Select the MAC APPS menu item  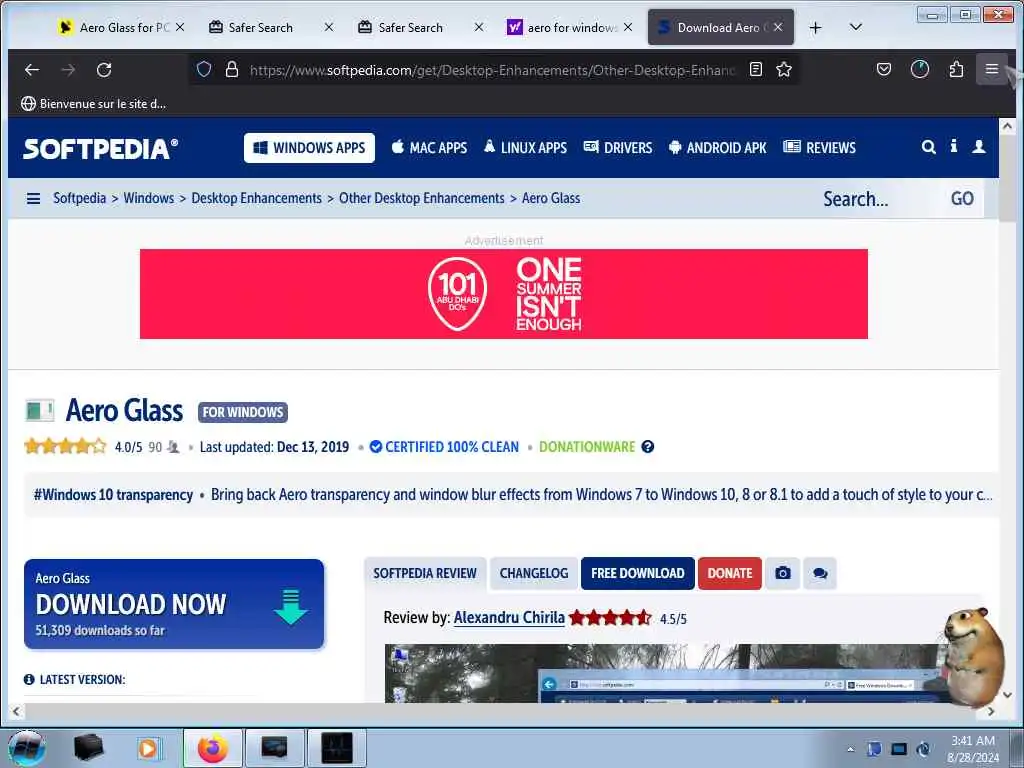(x=429, y=148)
